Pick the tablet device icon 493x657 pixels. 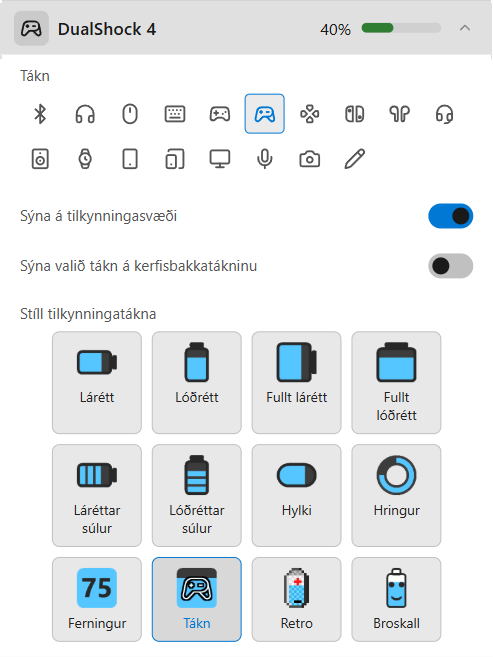130,159
